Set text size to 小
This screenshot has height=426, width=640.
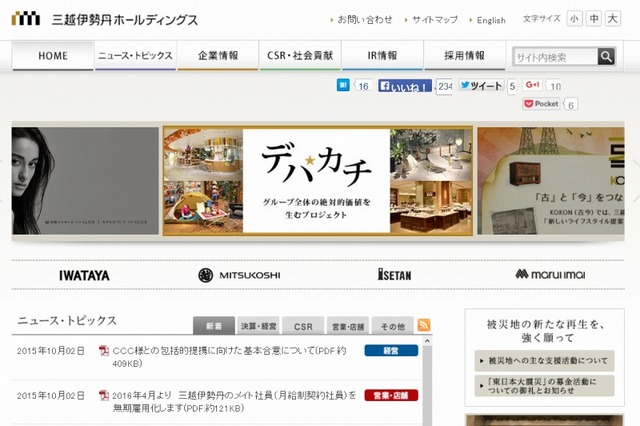tap(574, 19)
